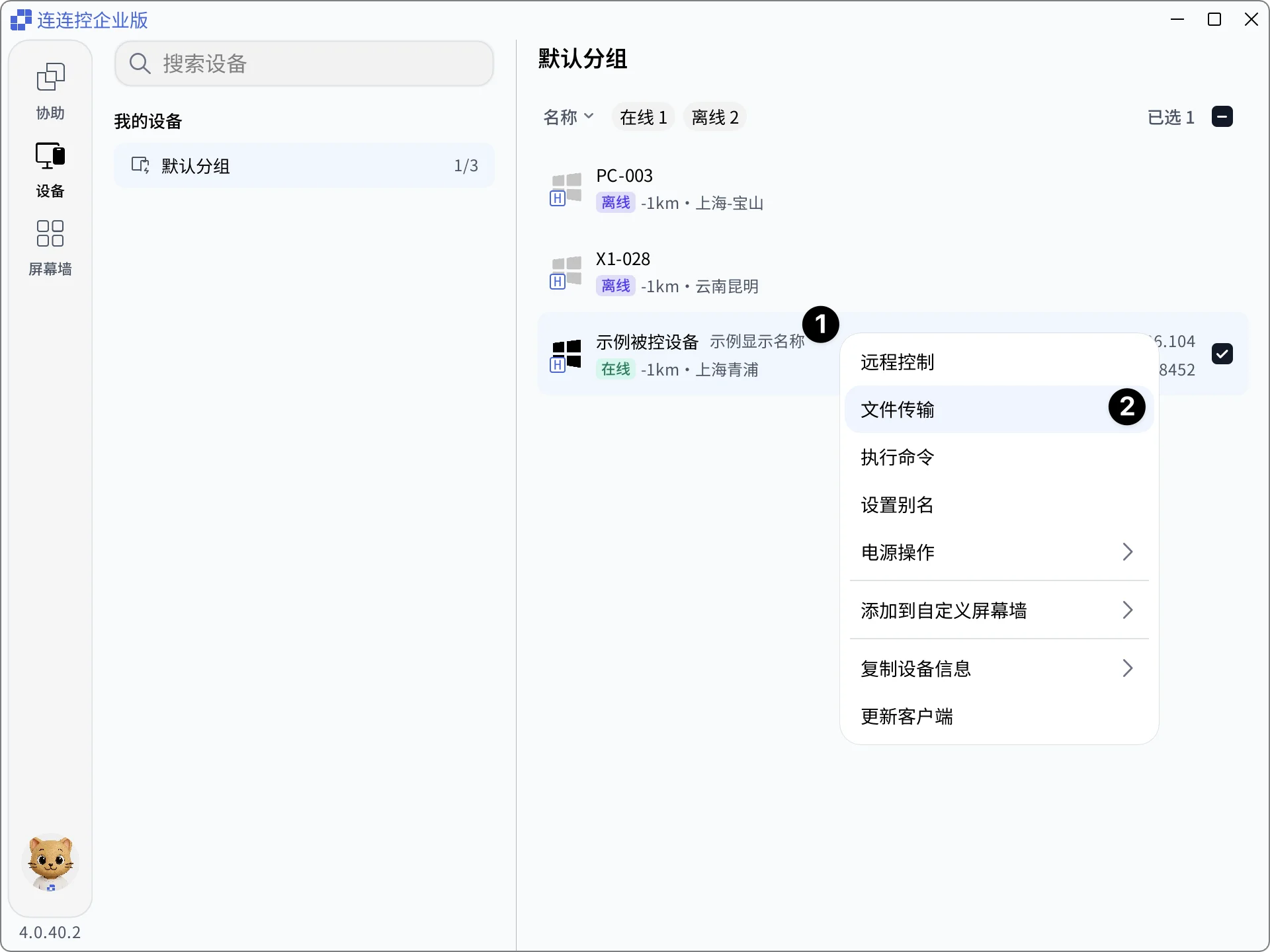Close the 连连控企业版 window
Screen dimensions: 1270x952
pyautogui.click(x=1251, y=19)
